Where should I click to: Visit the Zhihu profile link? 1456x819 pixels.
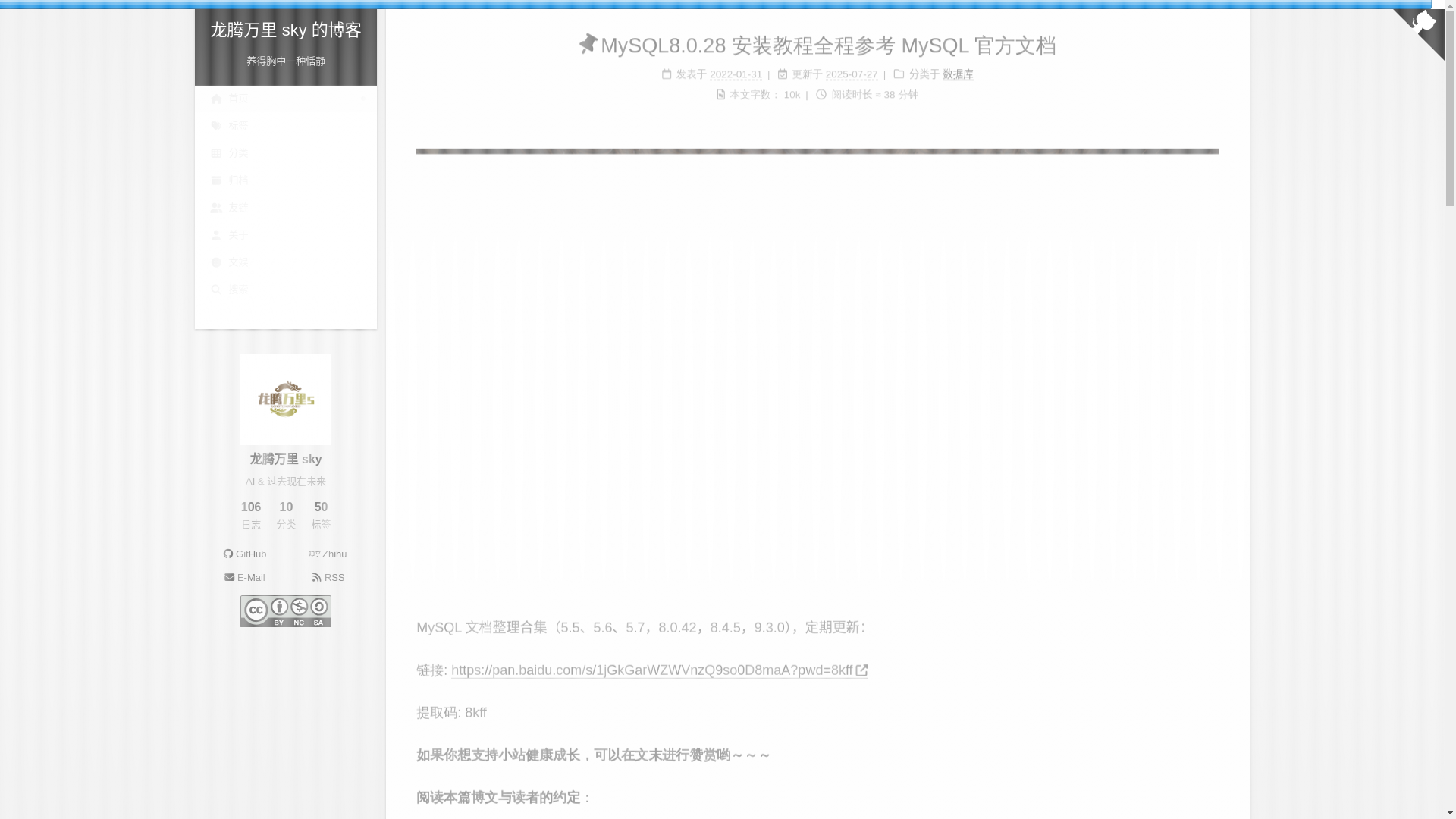click(x=328, y=554)
